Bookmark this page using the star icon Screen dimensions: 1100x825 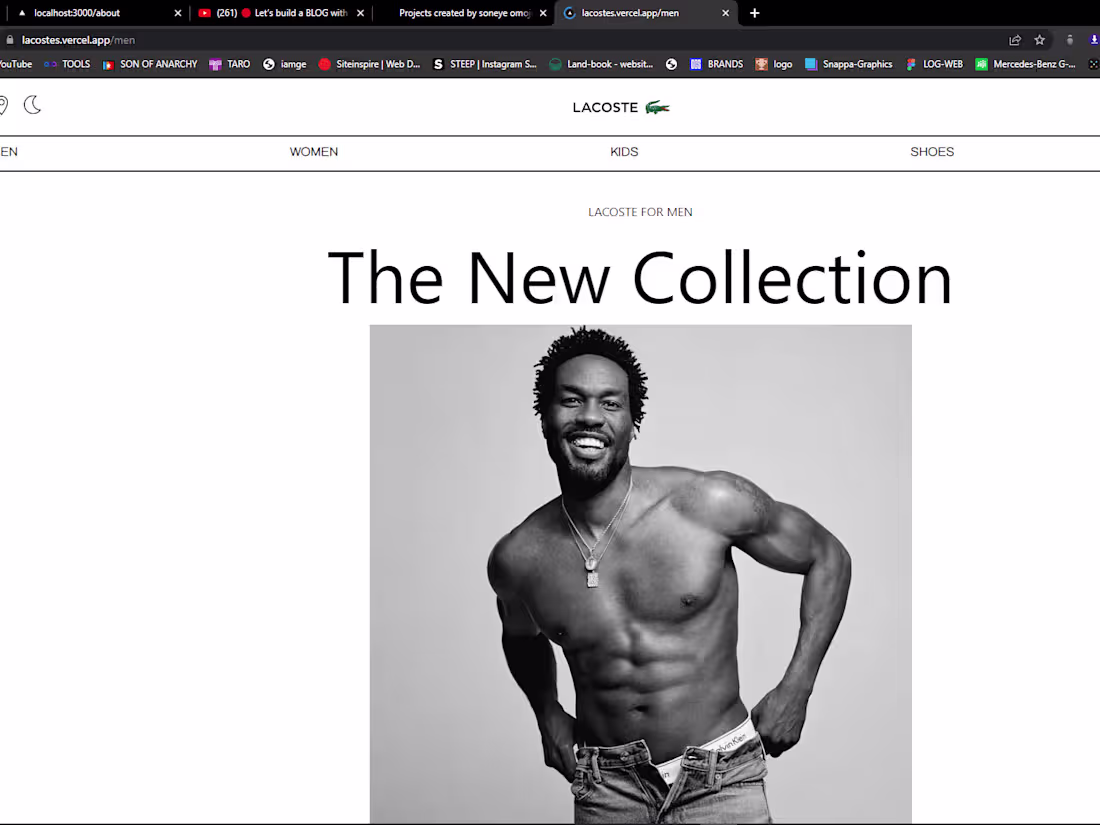pyautogui.click(x=1039, y=39)
